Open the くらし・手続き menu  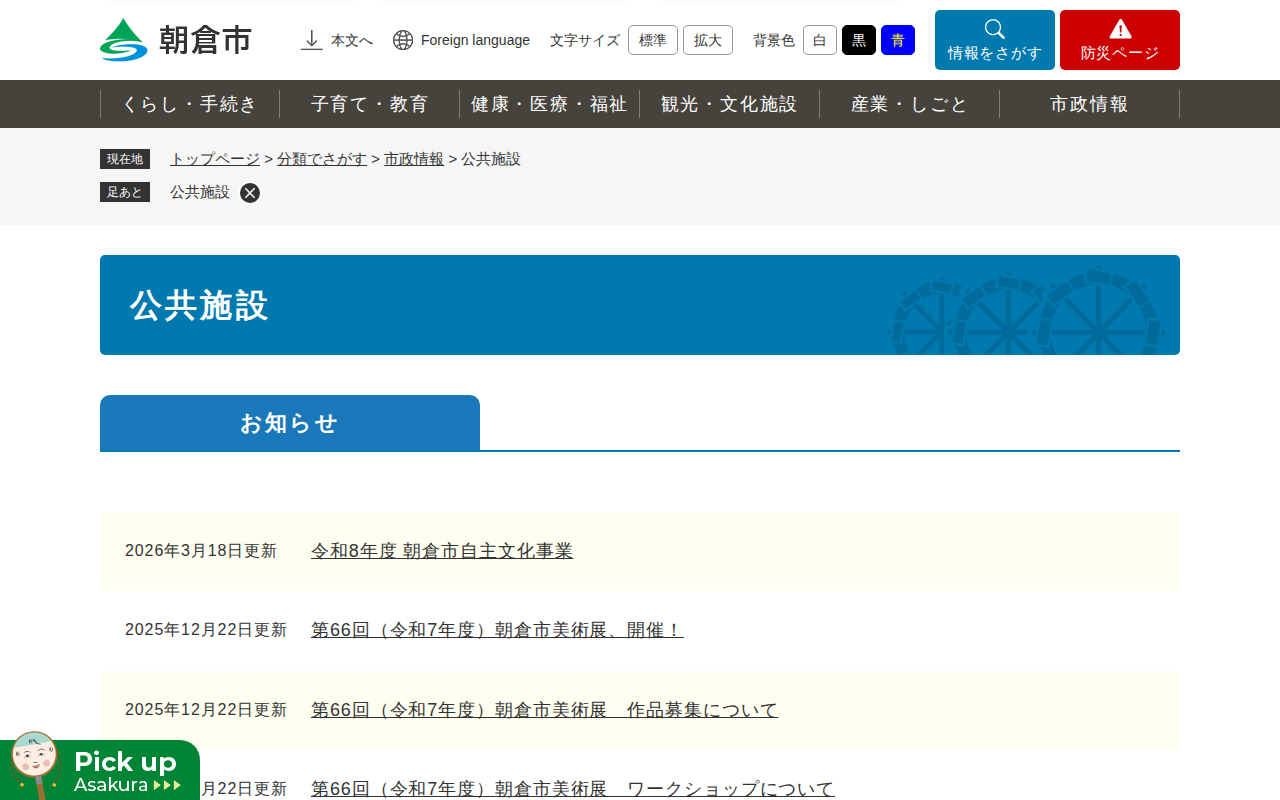(190, 104)
